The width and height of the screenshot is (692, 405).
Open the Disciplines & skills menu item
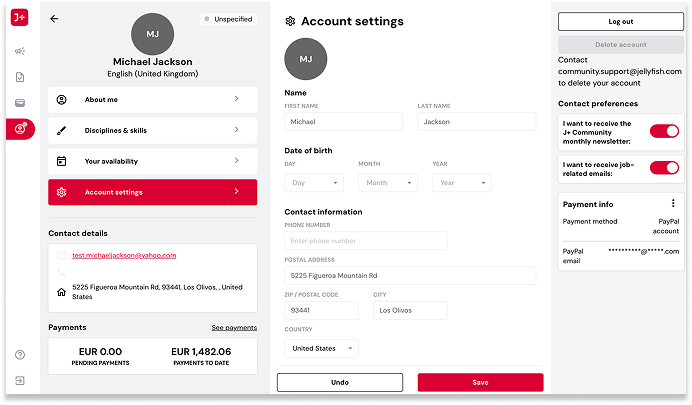coord(153,131)
